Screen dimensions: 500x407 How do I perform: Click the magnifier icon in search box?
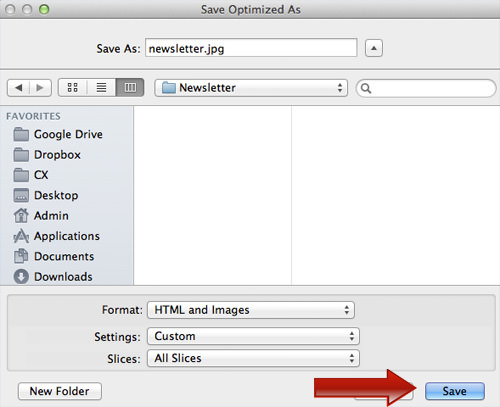pyautogui.click(x=366, y=88)
